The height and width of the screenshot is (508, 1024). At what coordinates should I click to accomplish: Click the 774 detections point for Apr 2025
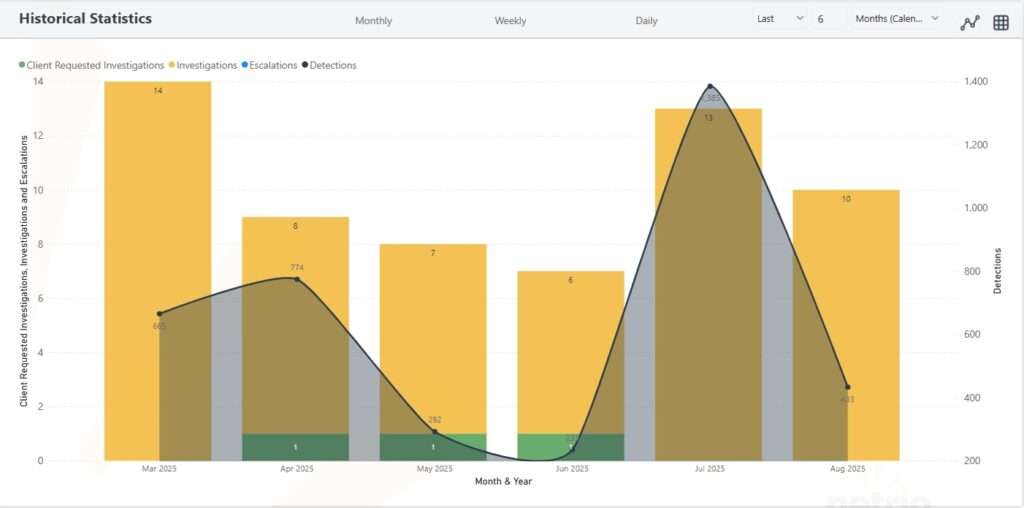[297, 278]
